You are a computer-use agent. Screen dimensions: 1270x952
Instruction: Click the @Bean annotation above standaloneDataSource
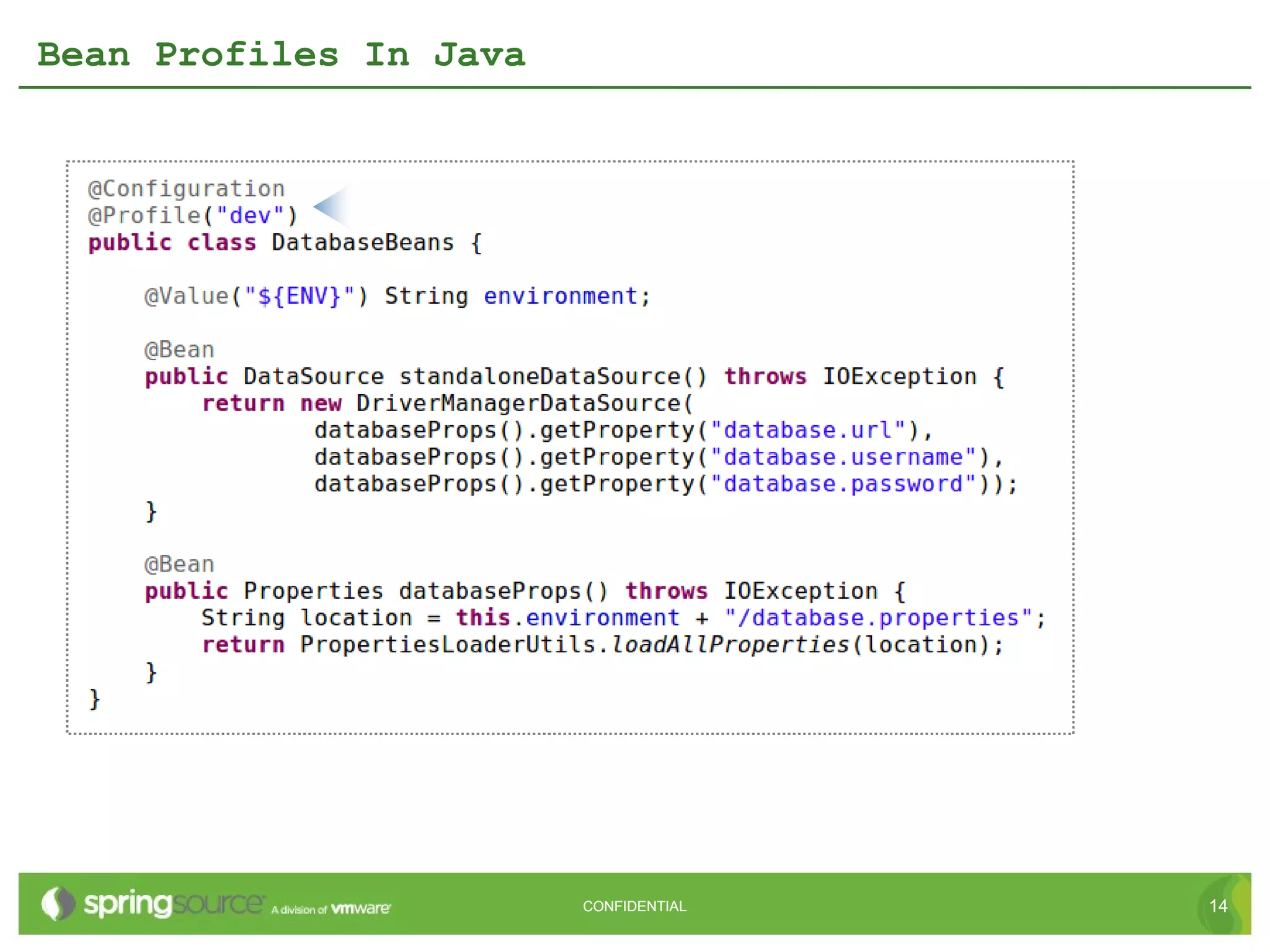click(179, 350)
